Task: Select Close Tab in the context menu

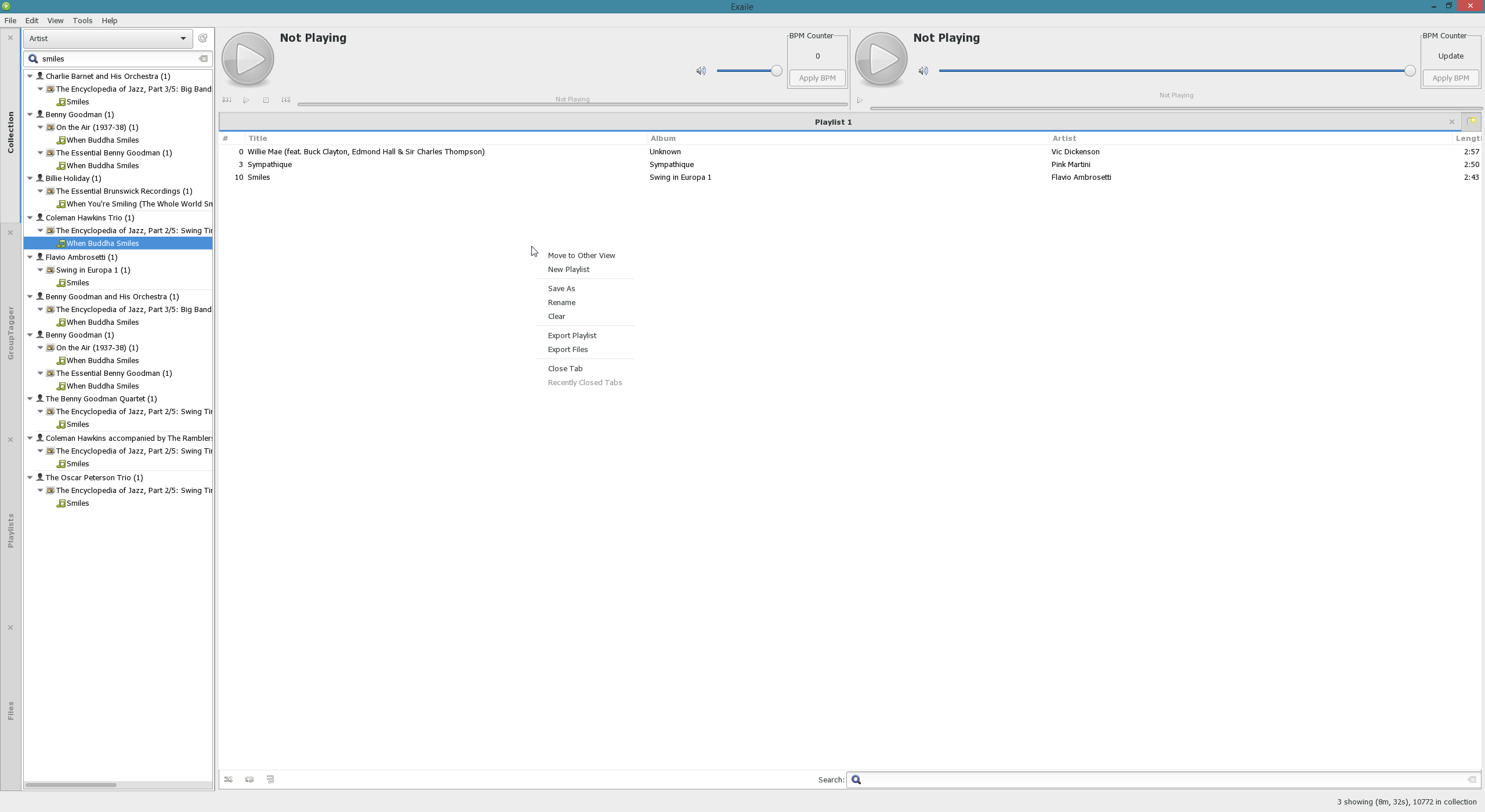Action: pyautogui.click(x=585, y=368)
